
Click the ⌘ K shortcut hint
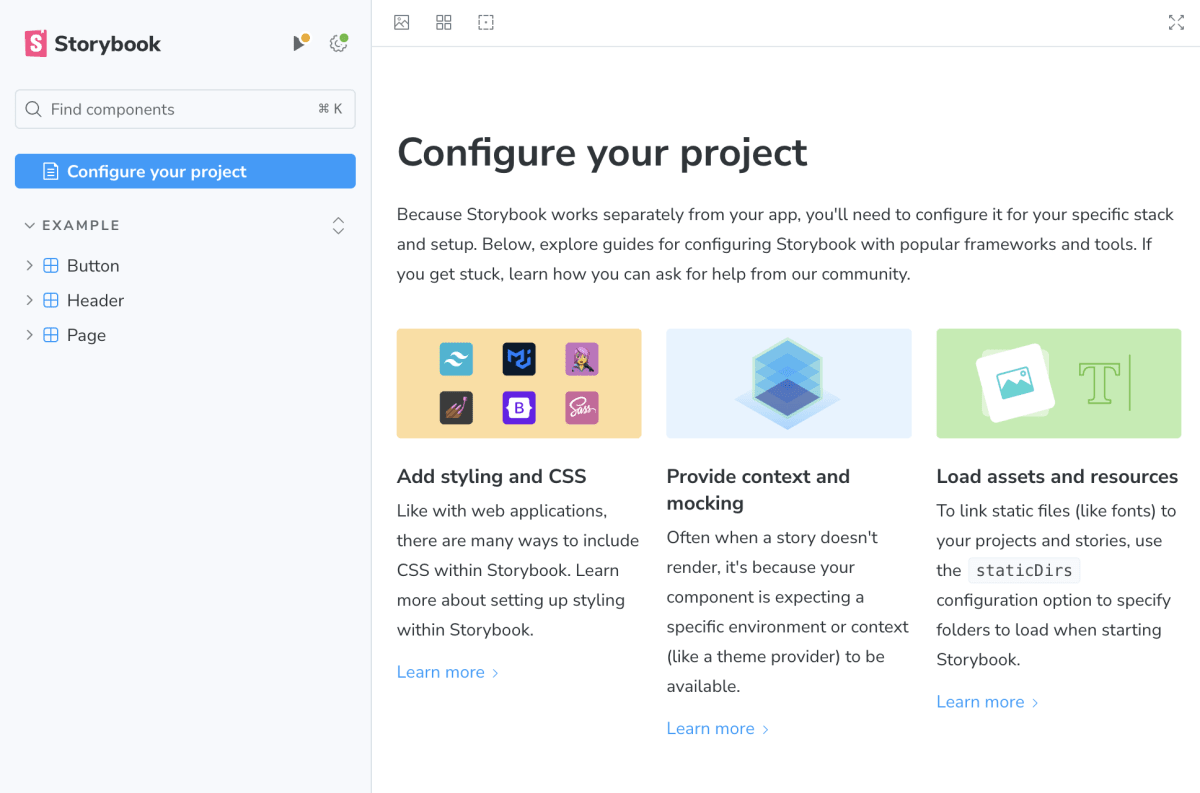click(x=330, y=109)
